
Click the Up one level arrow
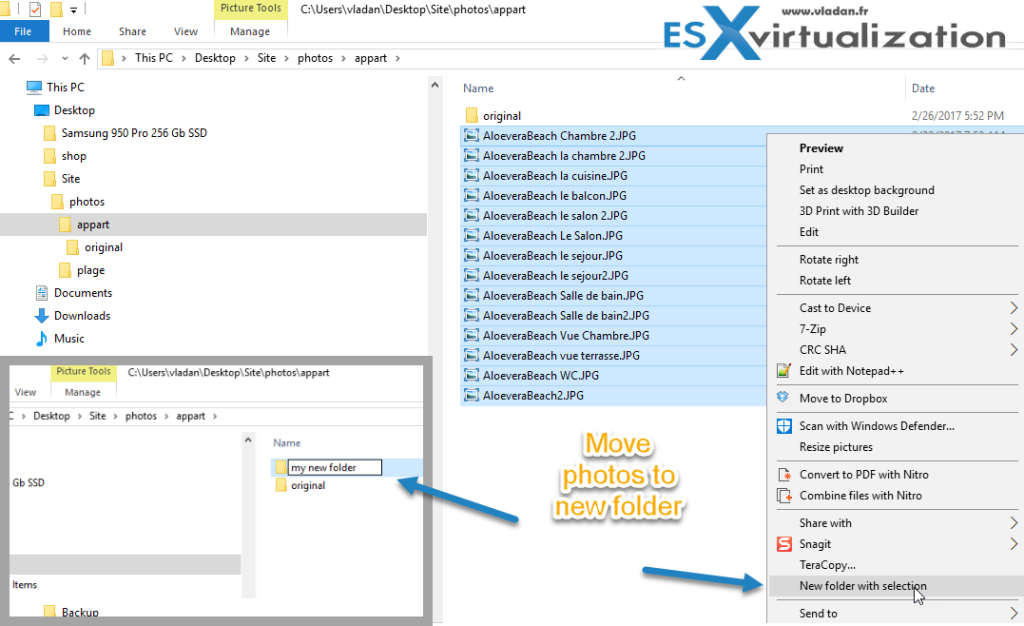[x=84, y=59]
